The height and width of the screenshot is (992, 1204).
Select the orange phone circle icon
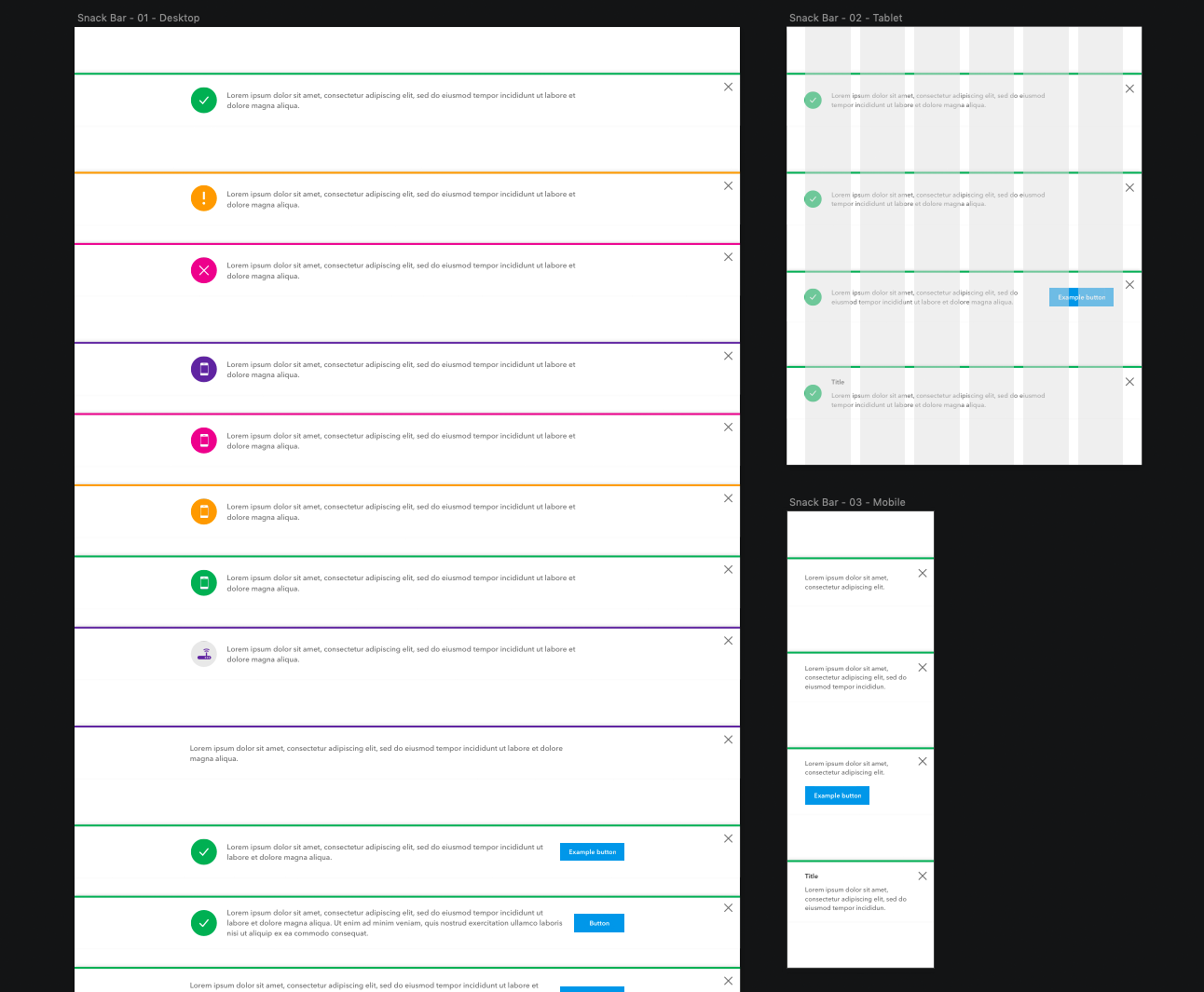coord(204,511)
